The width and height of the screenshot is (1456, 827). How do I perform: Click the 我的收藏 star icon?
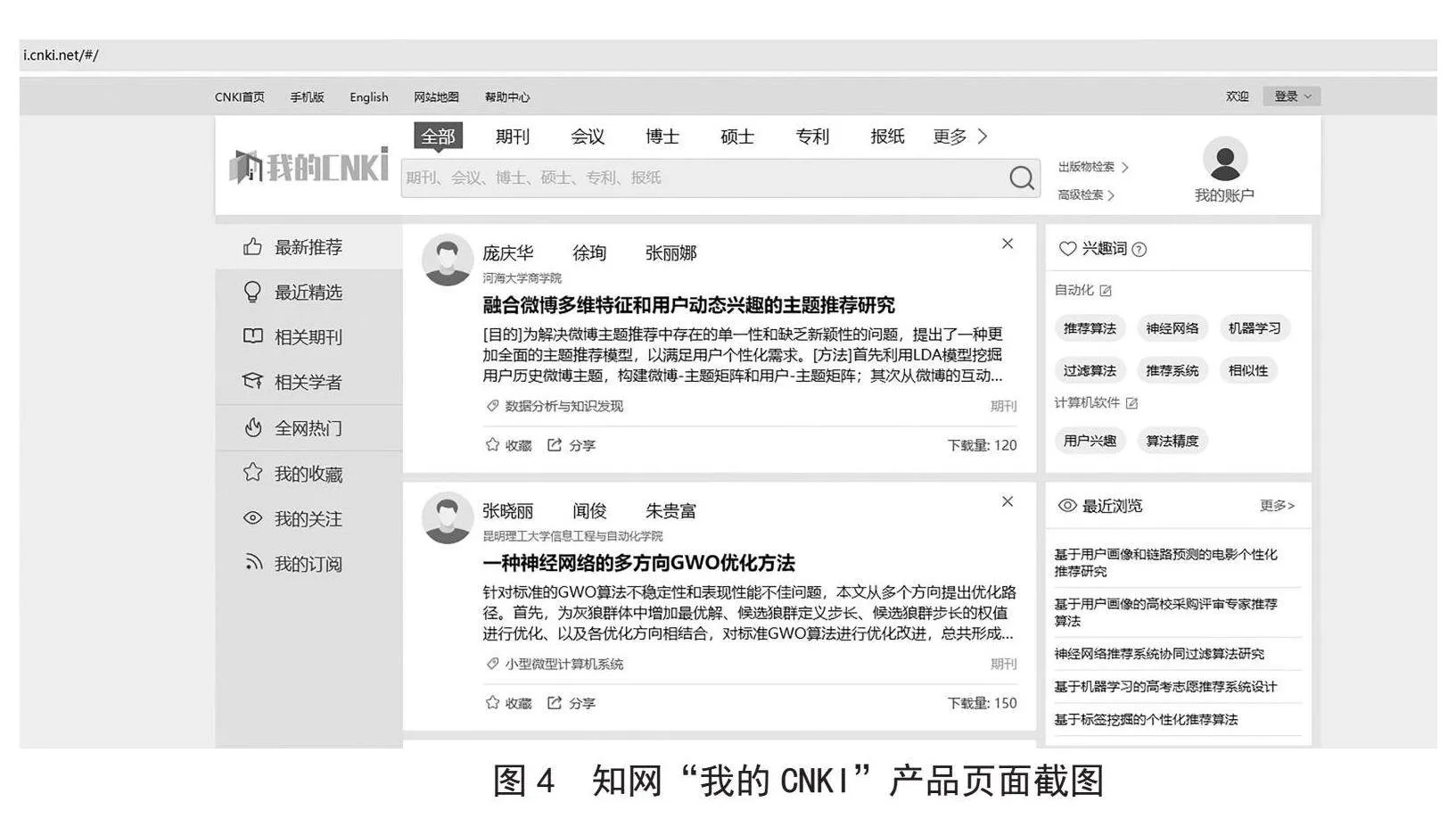tap(252, 473)
